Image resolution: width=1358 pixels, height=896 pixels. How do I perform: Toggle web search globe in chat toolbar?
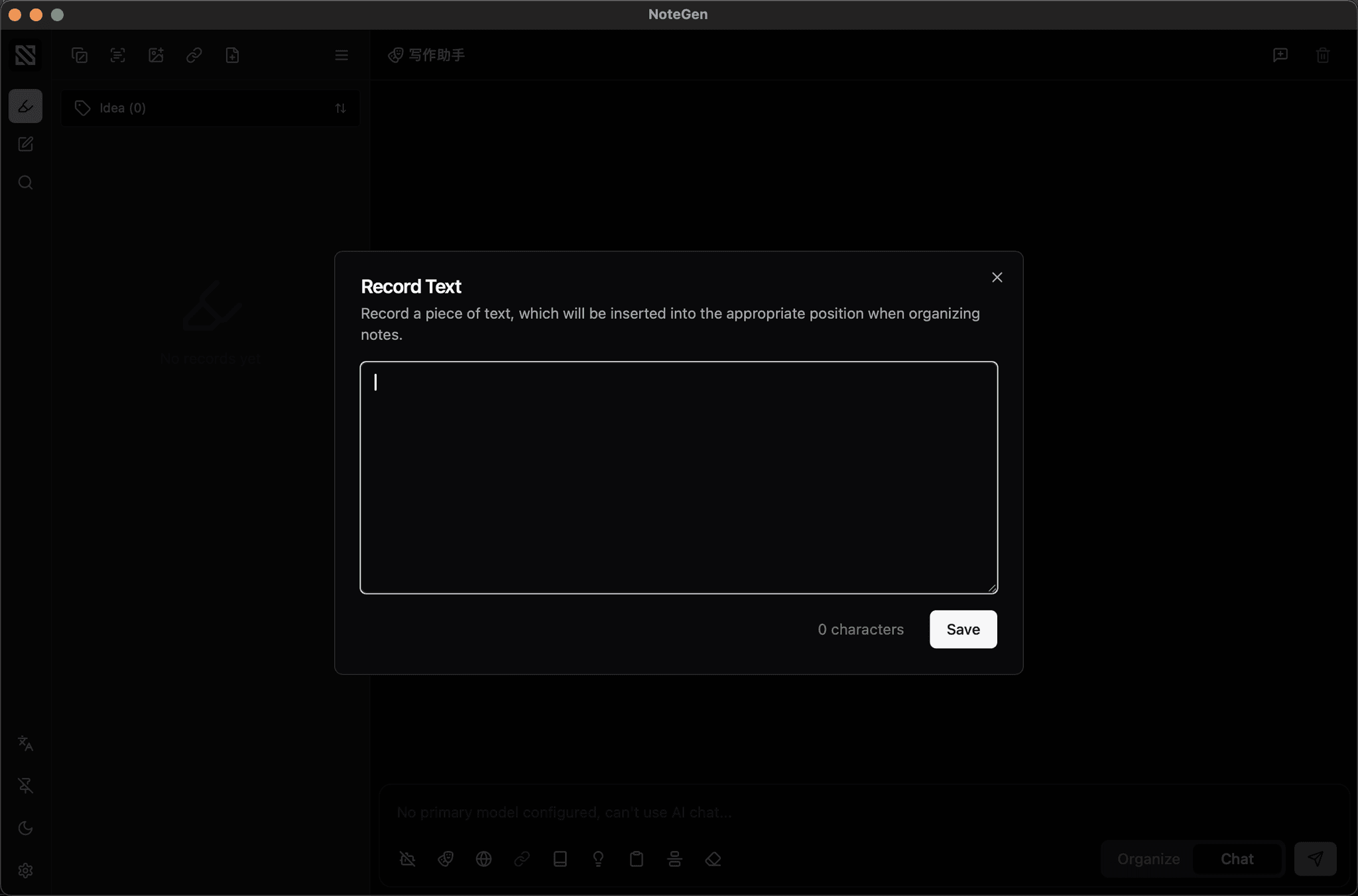tap(483, 859)
